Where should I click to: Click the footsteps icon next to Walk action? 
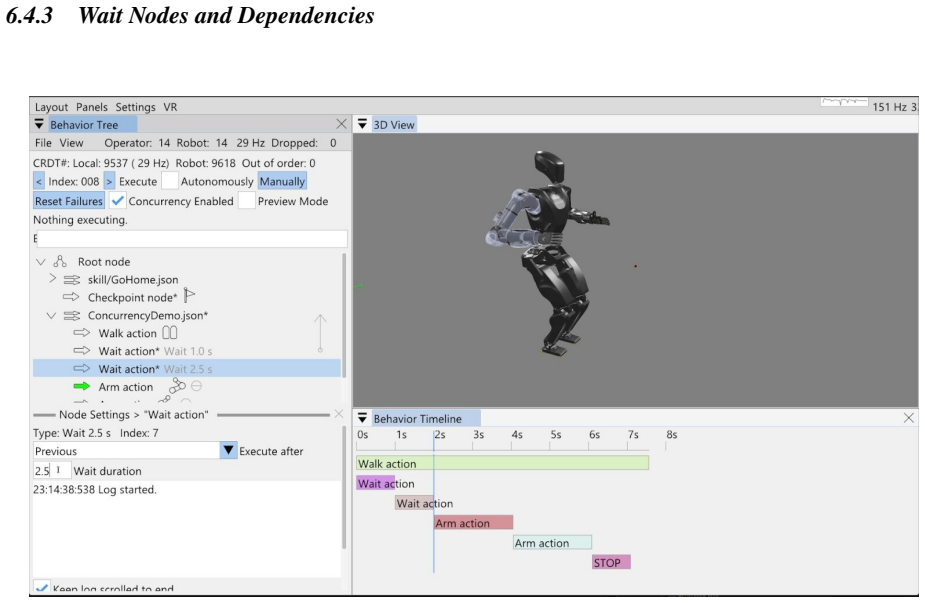[170, 333]
